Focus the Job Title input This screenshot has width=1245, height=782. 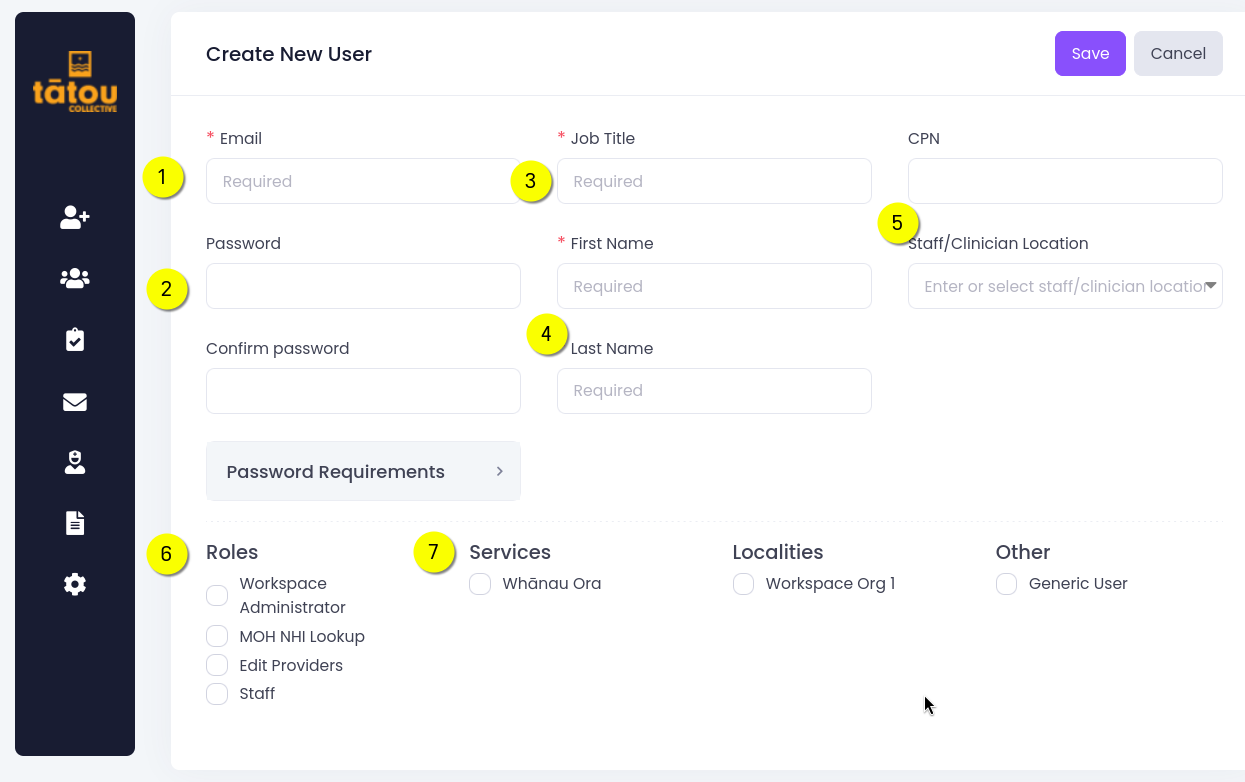click(x=714, y=181)
